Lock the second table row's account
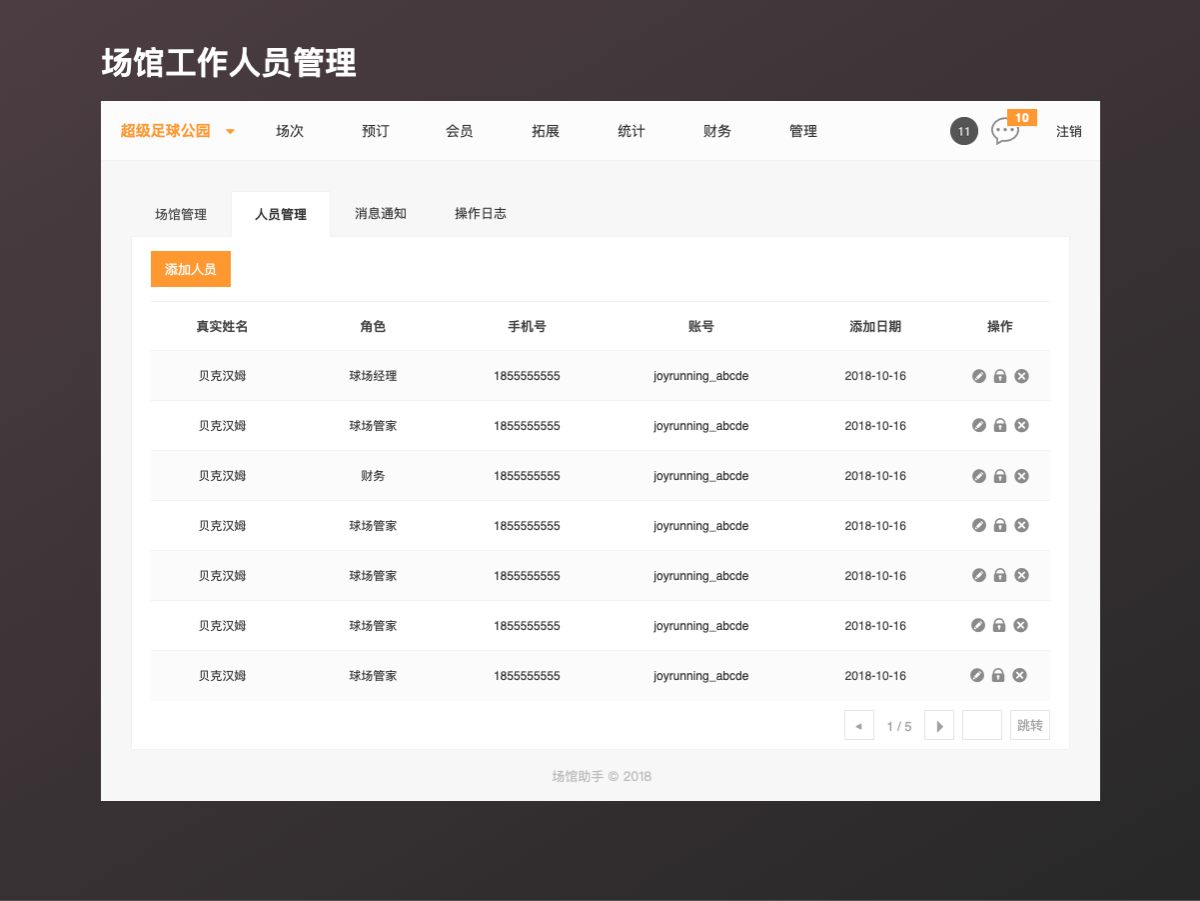Image resolution: width=1200 pixels, height=901 pixels. (x=1000, y=425)
